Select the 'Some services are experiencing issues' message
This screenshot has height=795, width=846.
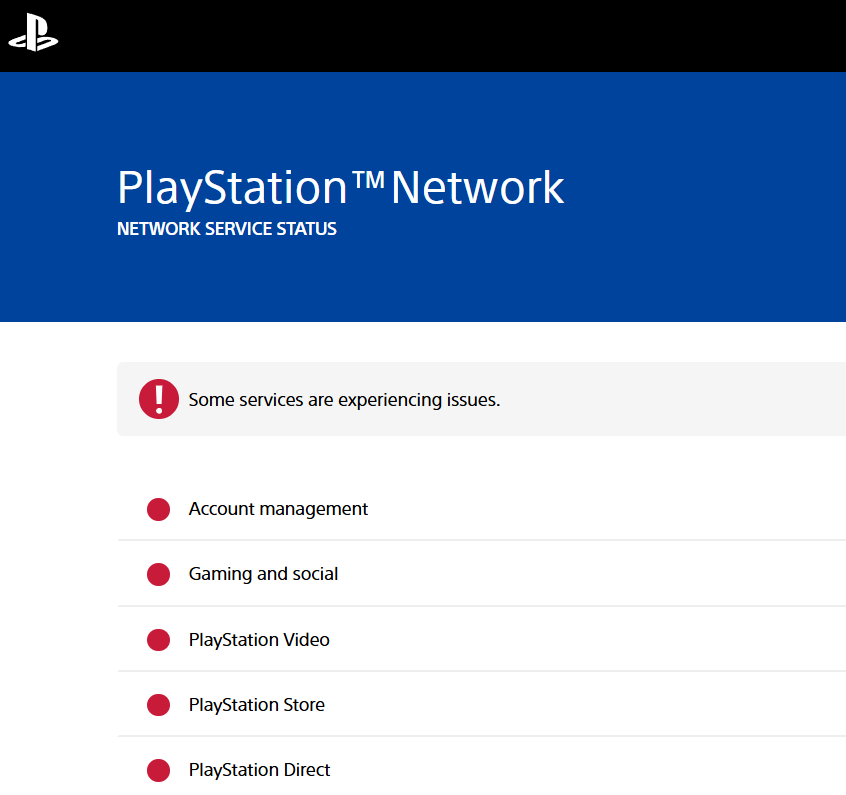click(344, 400)
